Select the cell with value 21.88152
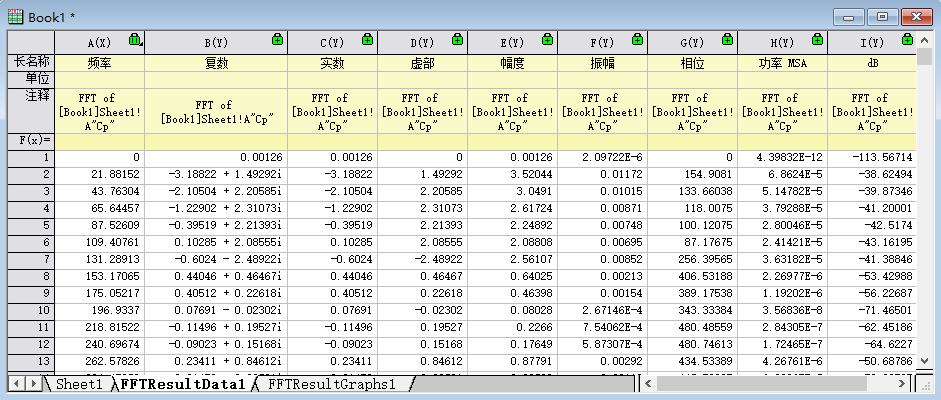Image resolution: width=941 pixels, height=400 pixels. [99, 174]
